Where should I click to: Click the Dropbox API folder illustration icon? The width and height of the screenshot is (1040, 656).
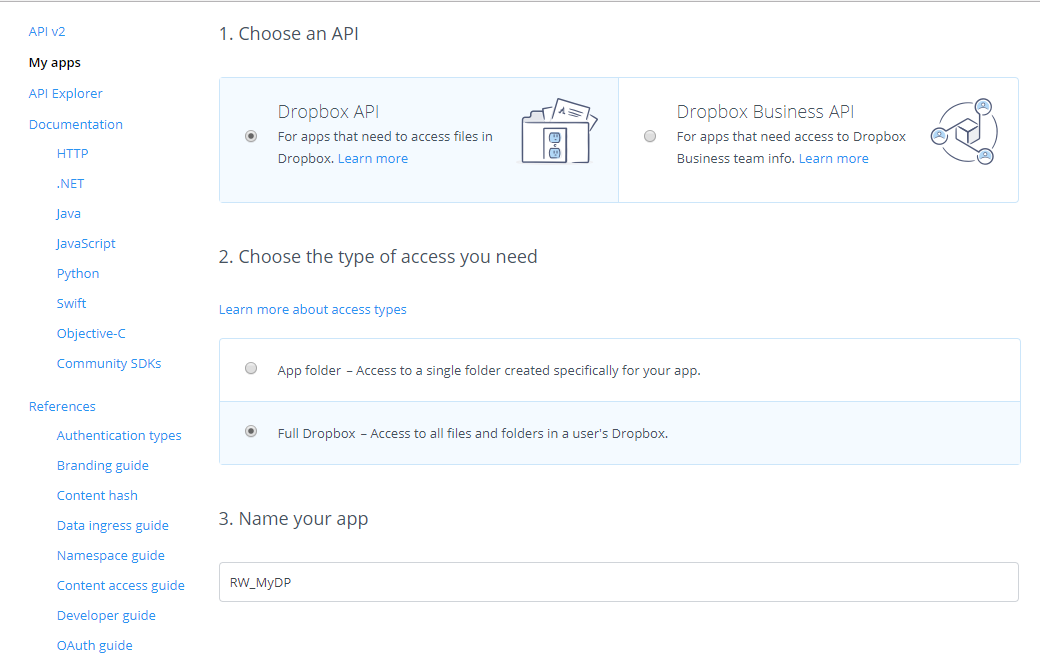click(559, 131)
